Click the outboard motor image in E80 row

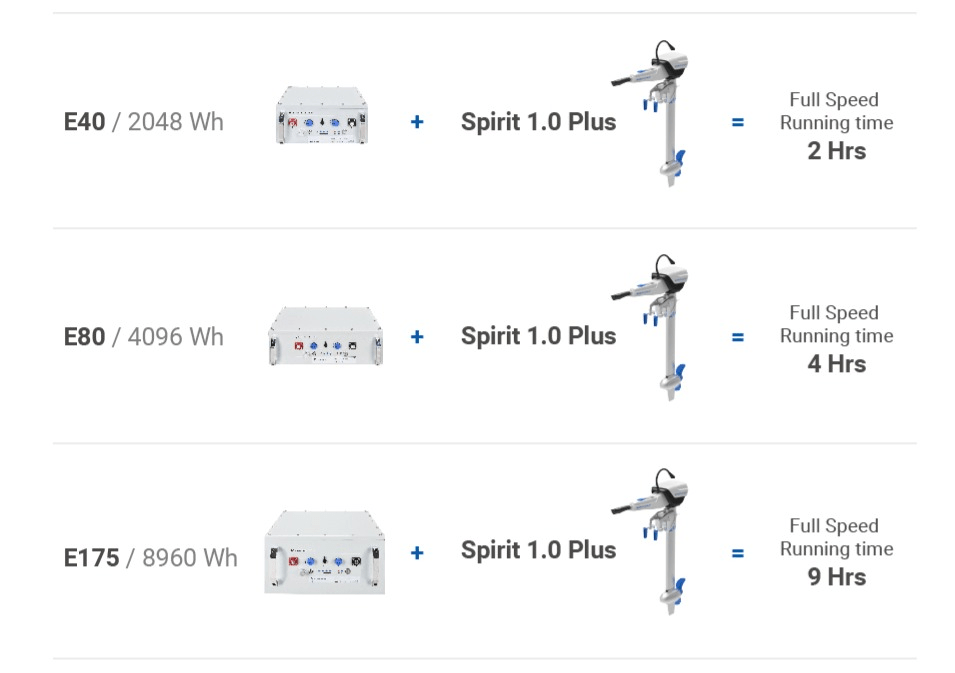(x=657, y=327)
